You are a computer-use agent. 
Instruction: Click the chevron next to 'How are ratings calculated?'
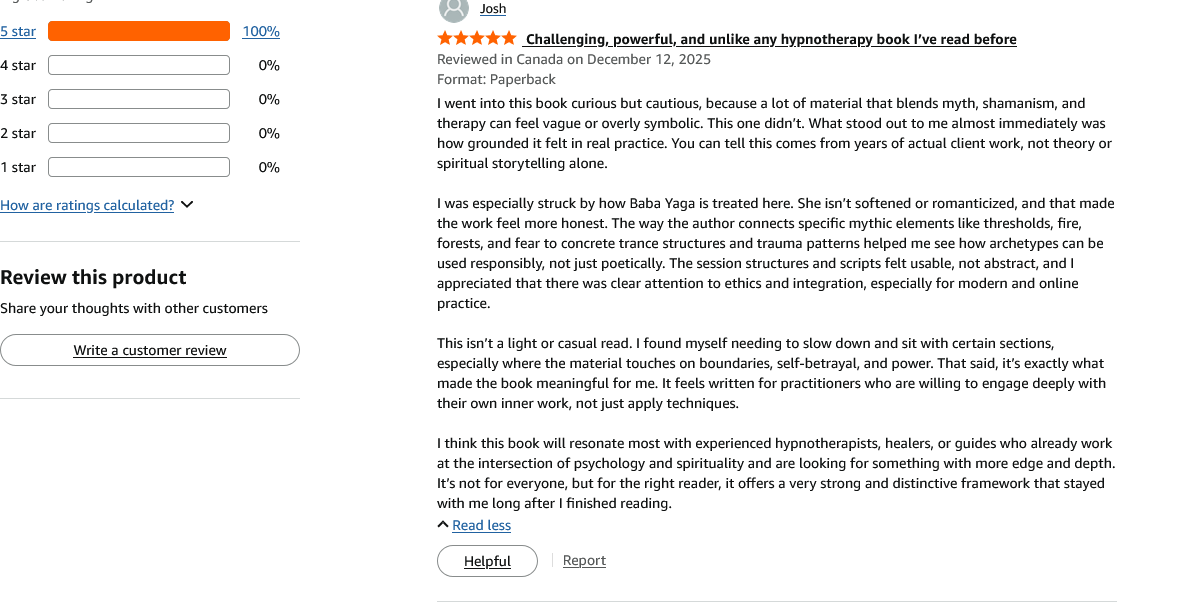pyautogui.click(x=187, y=205)
